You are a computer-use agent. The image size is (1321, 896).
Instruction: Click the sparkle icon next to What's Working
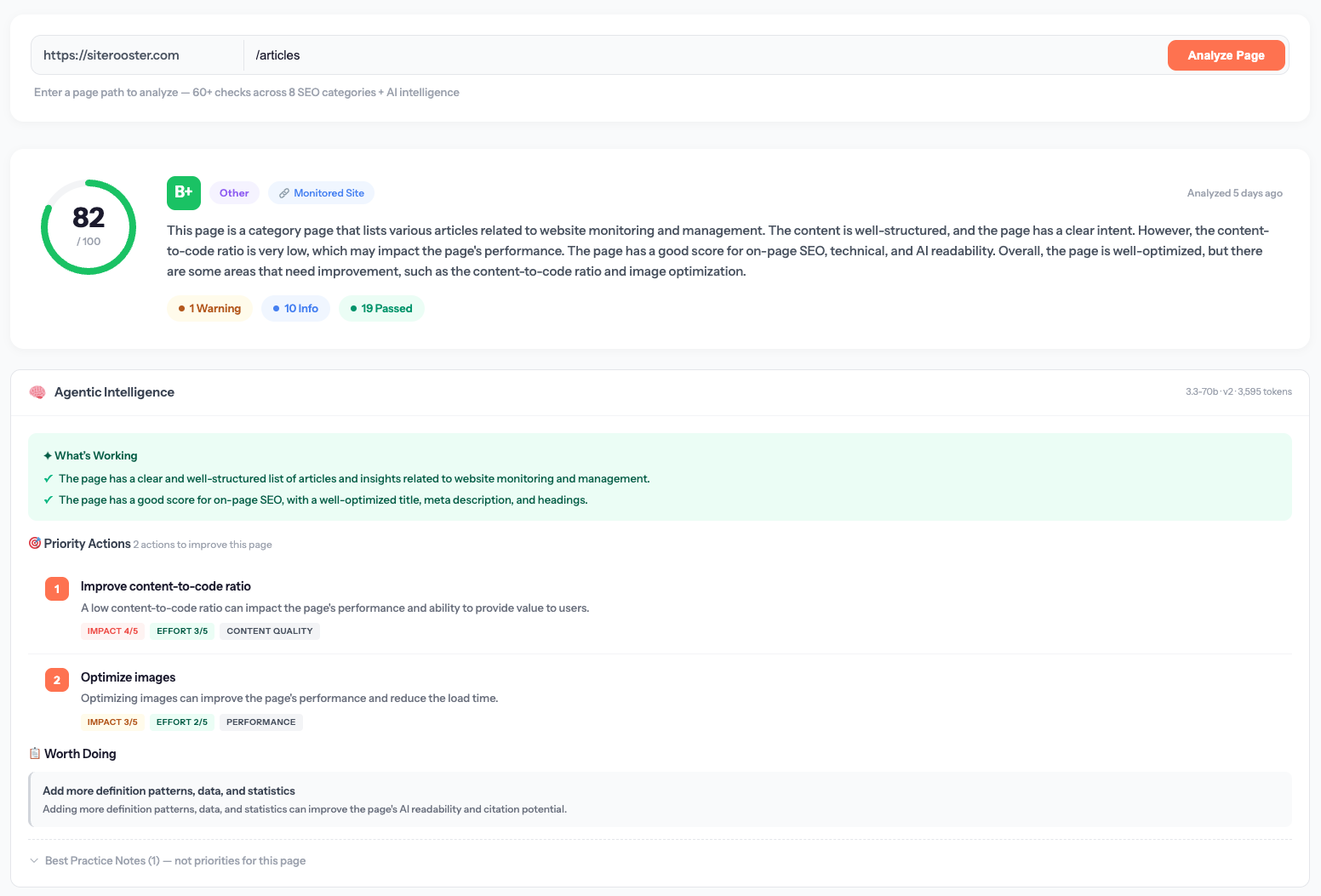click(x=46, y=455)
